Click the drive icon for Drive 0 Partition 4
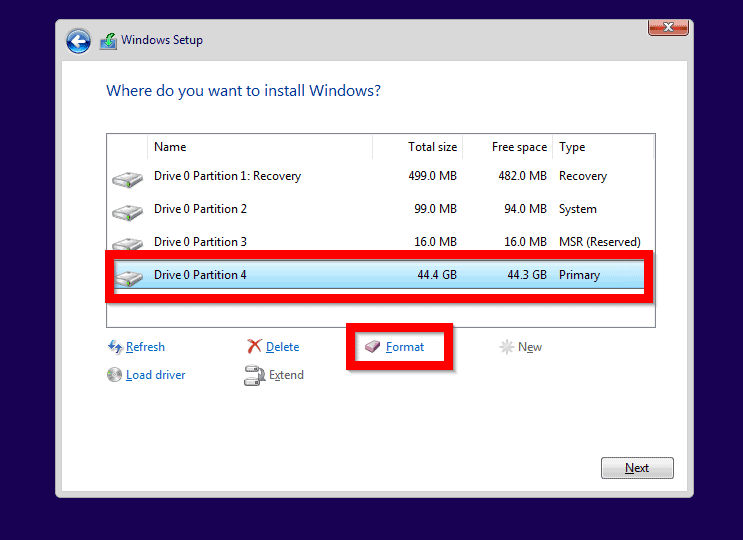Viewport: 743px width, 540px height. coord(128,278)
